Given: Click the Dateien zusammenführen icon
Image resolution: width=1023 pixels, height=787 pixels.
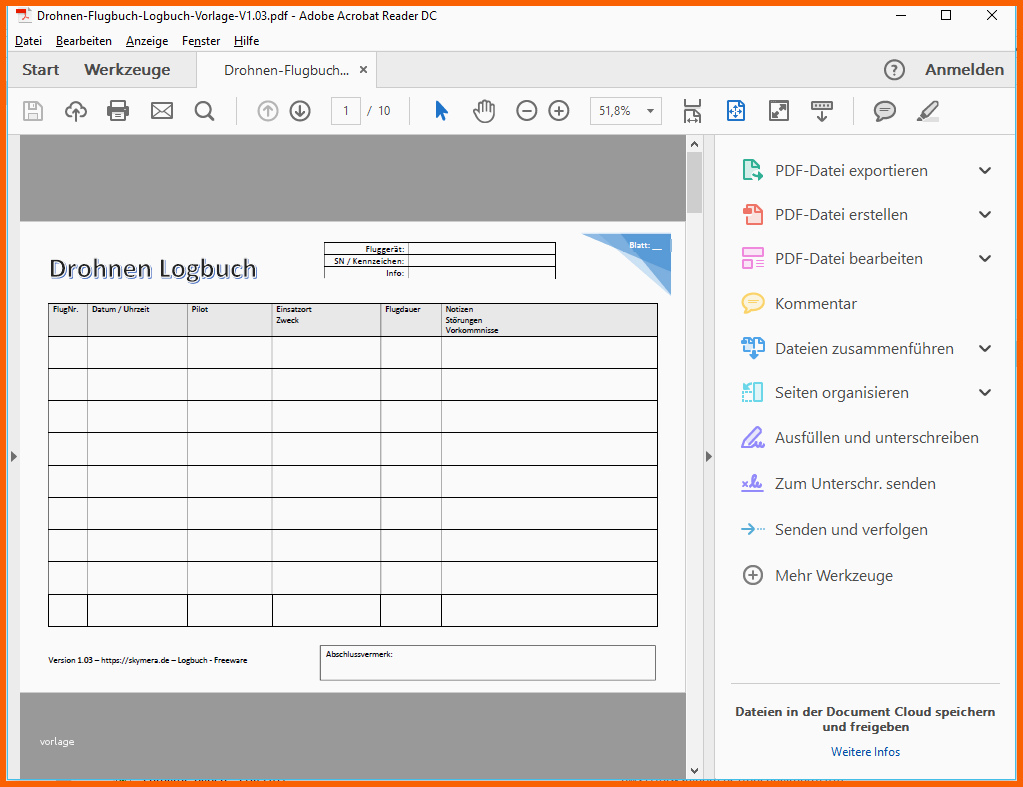Looking at the screenshot, I should [753, 348].
